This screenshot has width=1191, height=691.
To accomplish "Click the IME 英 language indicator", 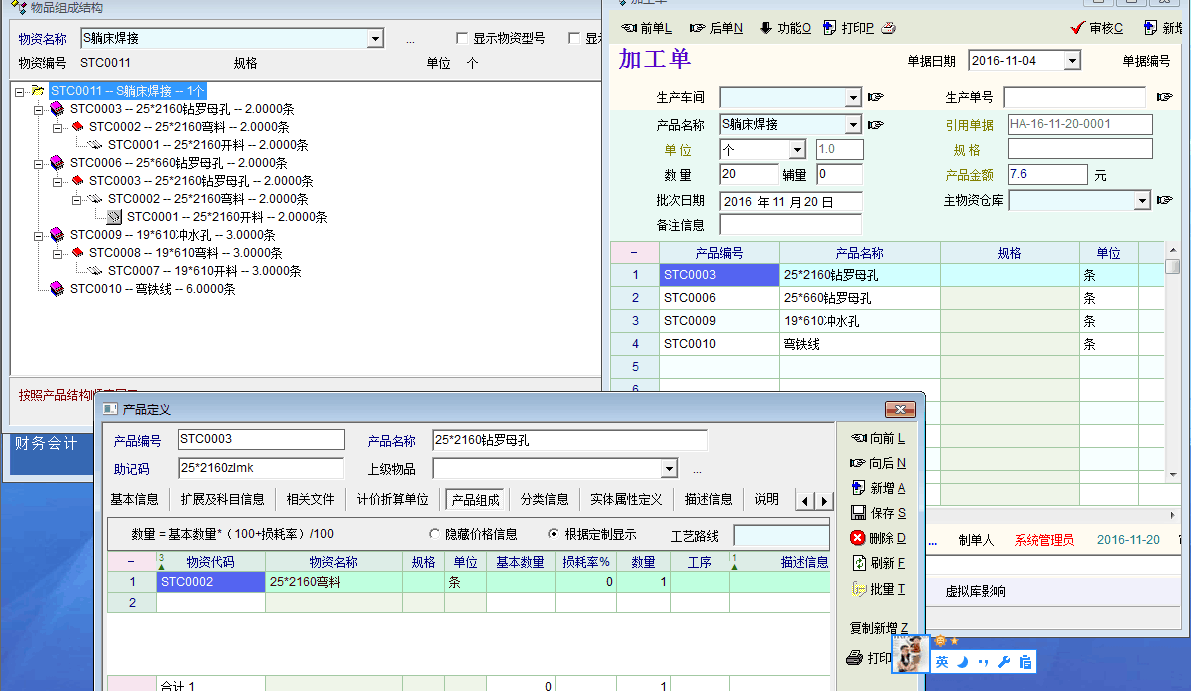I will pyautogui.click(x=942, y=662).
